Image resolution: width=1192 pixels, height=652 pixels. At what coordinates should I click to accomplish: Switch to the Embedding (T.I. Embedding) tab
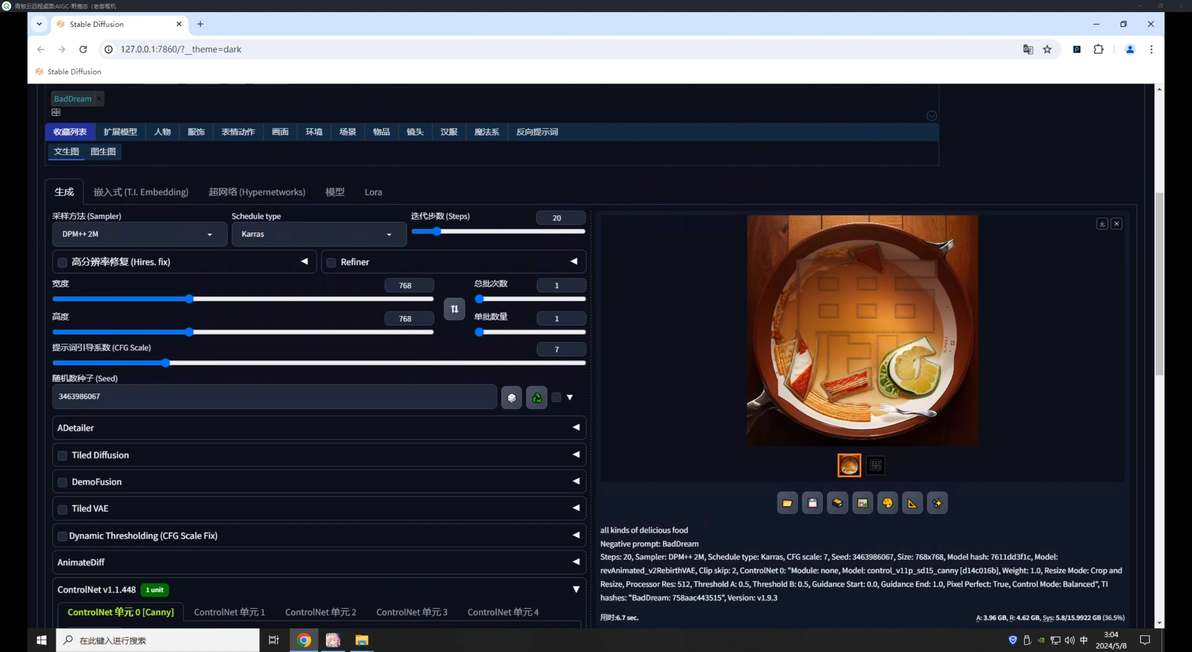pos(141,192)
